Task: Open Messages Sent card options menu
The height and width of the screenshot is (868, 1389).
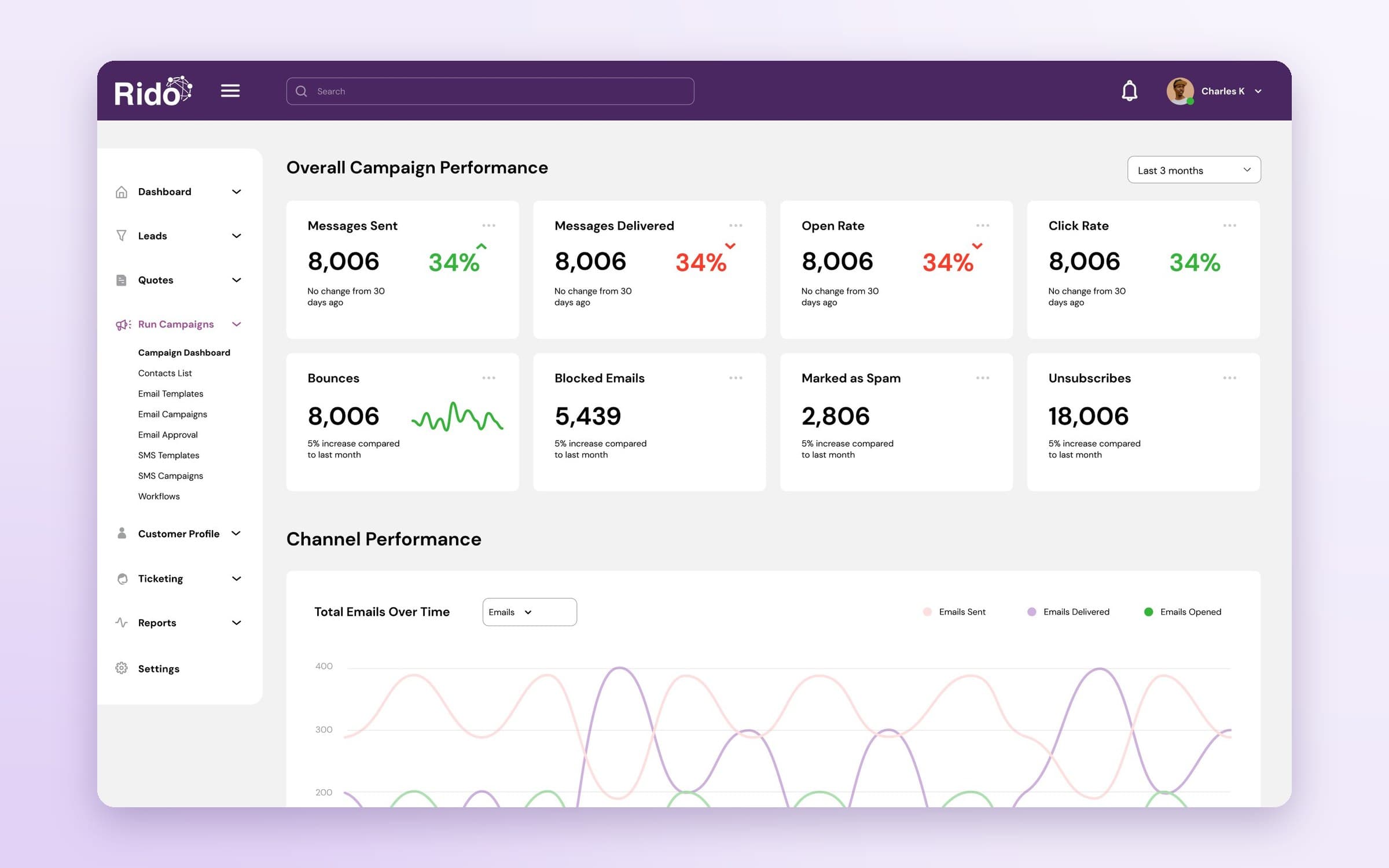Action: coord(489,226)
